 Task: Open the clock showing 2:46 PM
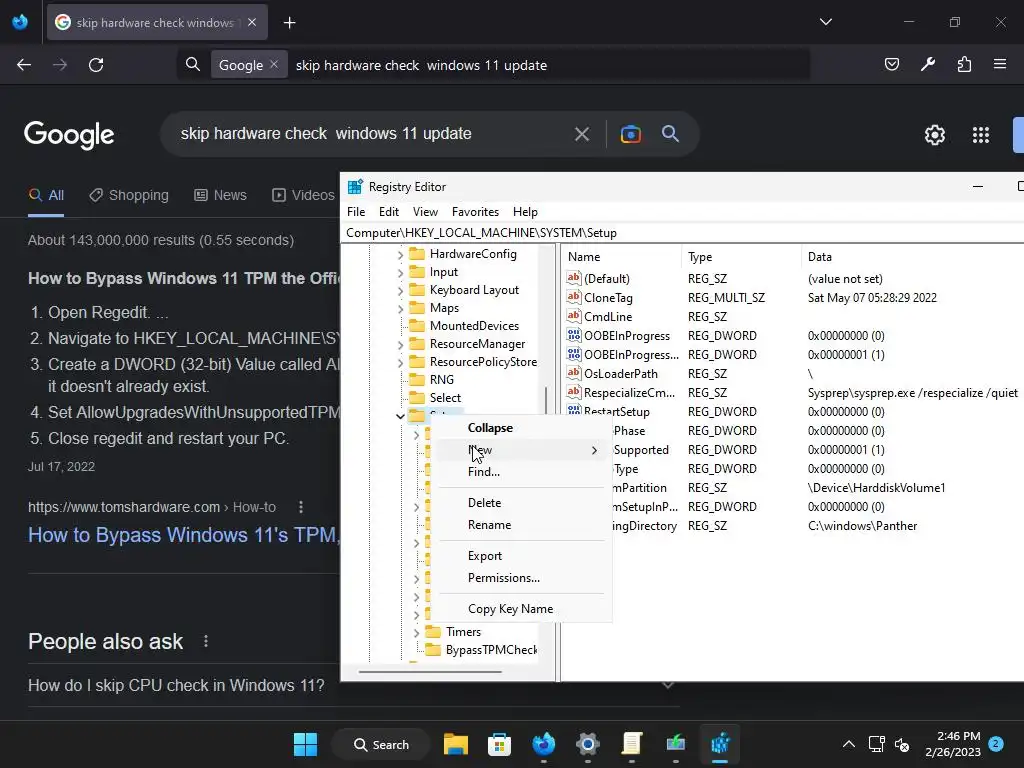[x=953, y=744]
